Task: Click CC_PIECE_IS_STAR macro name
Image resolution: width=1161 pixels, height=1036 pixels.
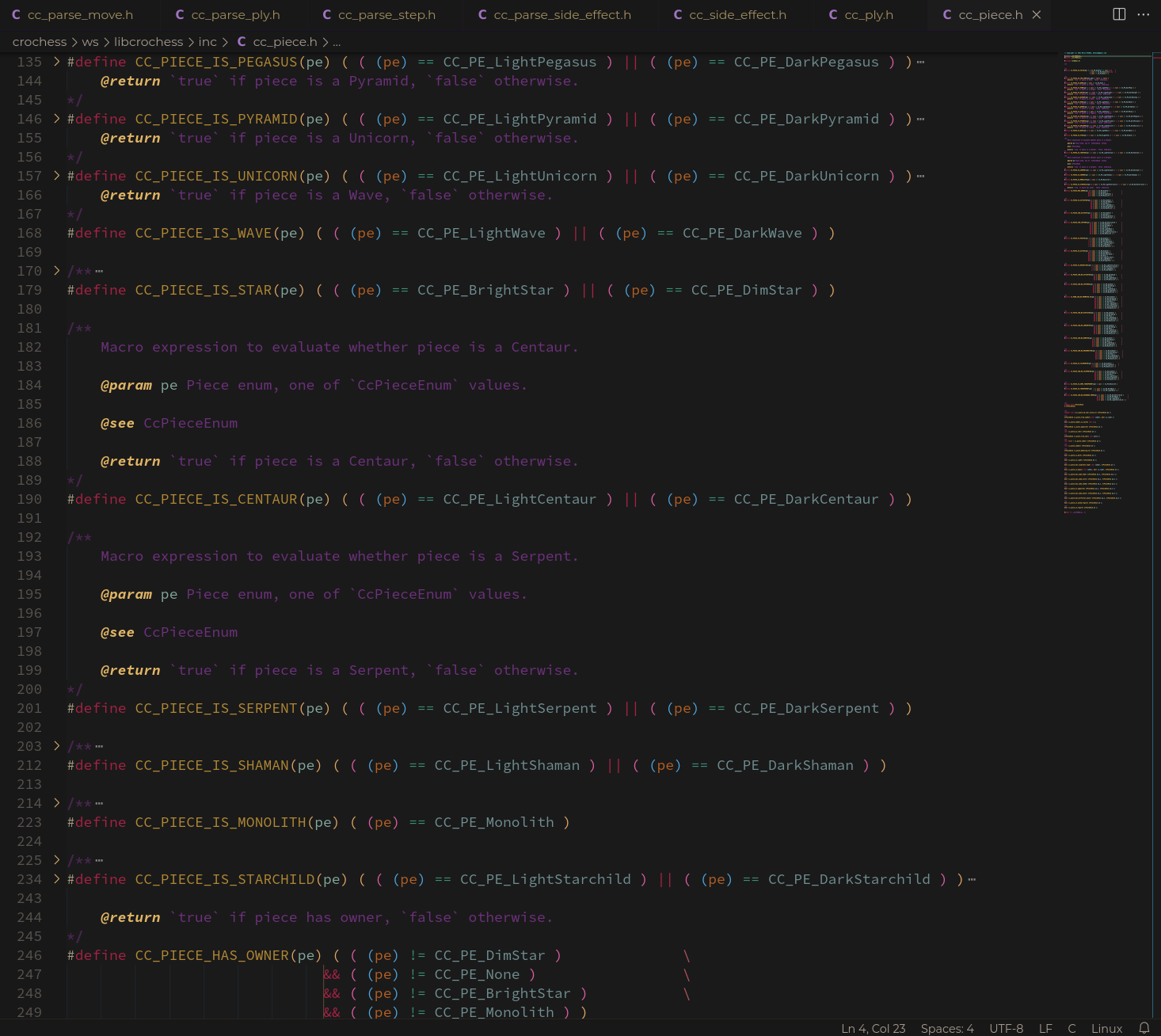Action: (x=204, y=290)
